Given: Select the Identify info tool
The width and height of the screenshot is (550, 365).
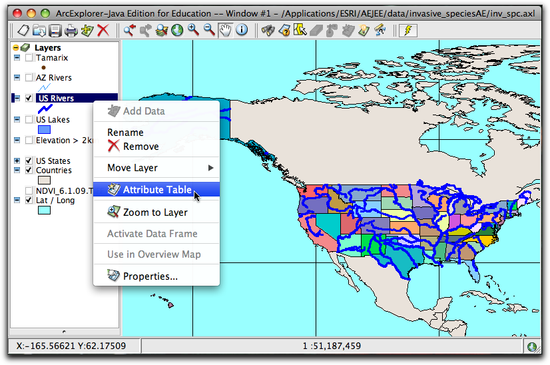Looking at the screenshot, I should point(241,30).
